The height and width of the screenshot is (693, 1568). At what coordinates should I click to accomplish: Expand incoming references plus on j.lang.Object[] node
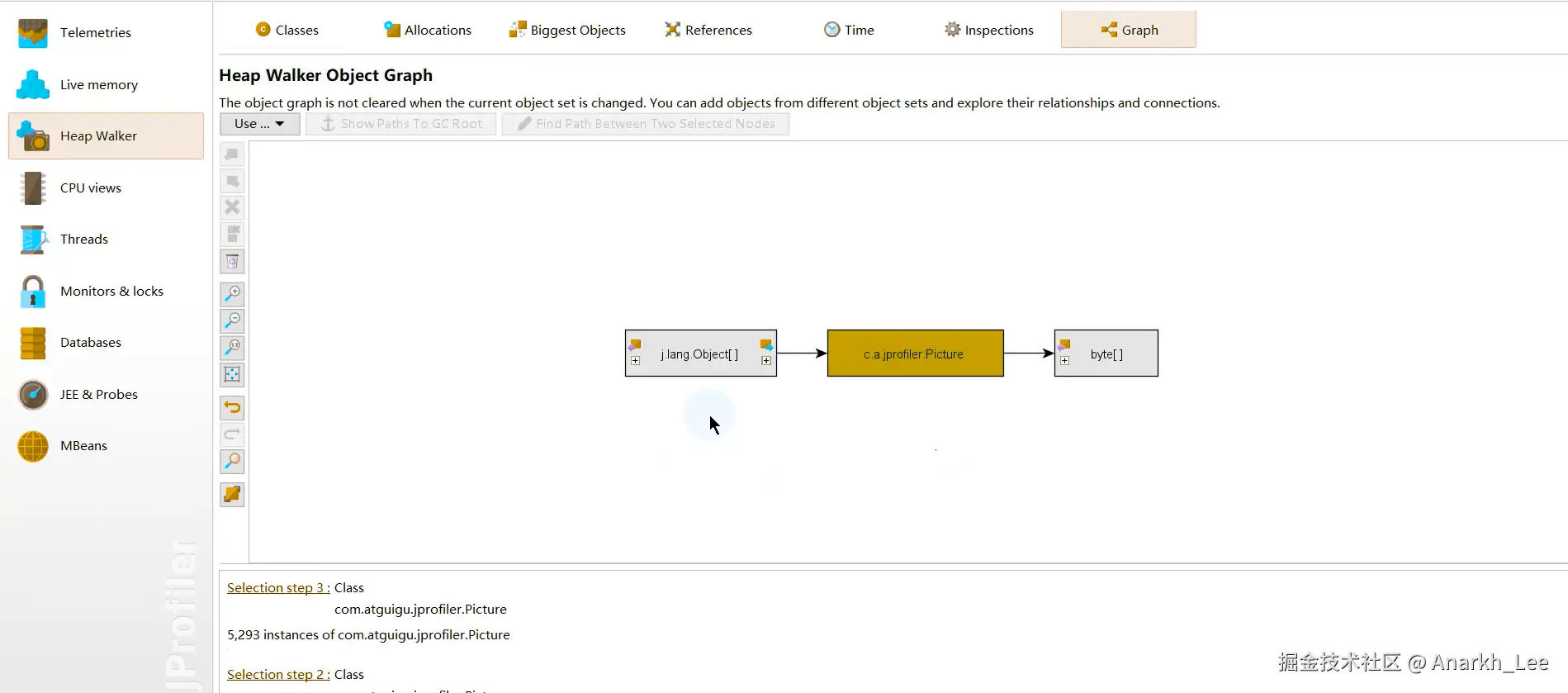pos(635,361)
